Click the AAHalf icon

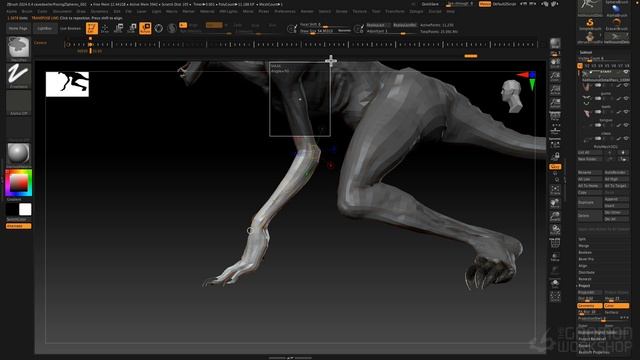[555, 103]
